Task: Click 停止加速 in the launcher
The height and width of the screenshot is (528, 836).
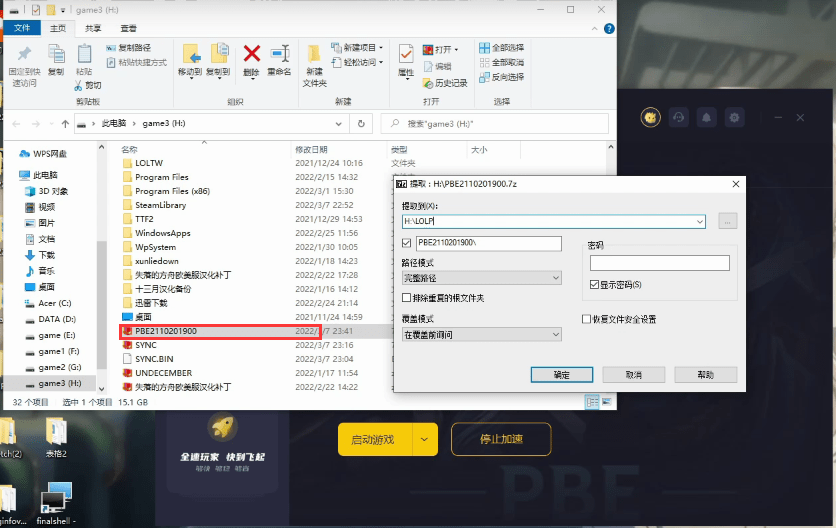Action: (x=501, y=439)
